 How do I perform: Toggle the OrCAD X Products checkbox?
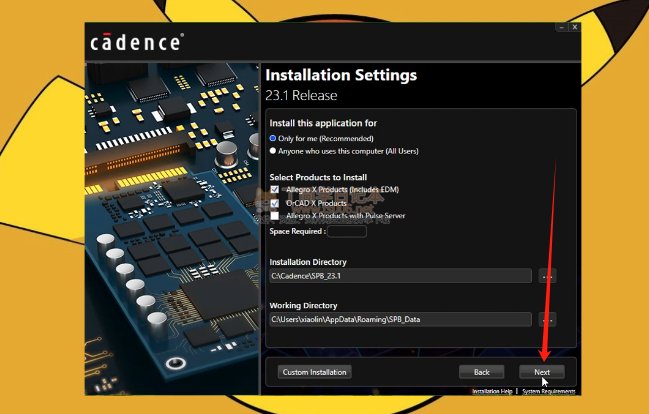point(275,203)
